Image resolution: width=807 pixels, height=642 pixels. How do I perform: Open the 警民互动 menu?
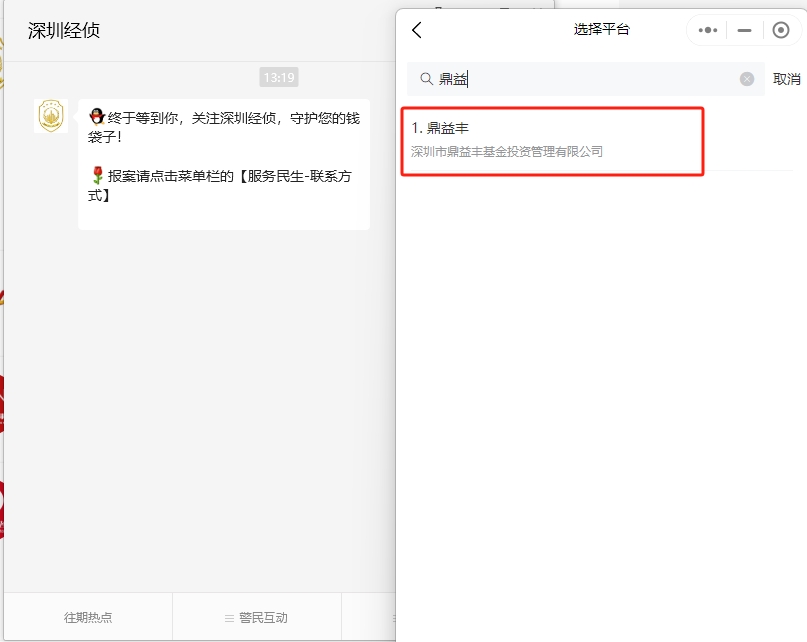pyautogui.click(x=257, y=617)
